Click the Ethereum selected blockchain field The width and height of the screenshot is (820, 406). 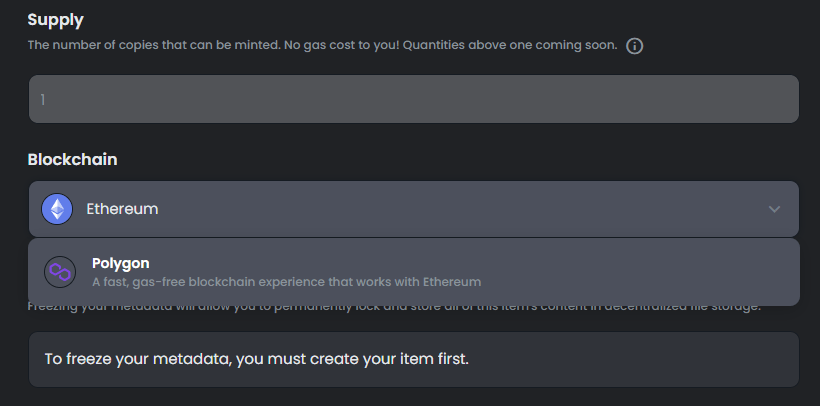pos(414,209)
